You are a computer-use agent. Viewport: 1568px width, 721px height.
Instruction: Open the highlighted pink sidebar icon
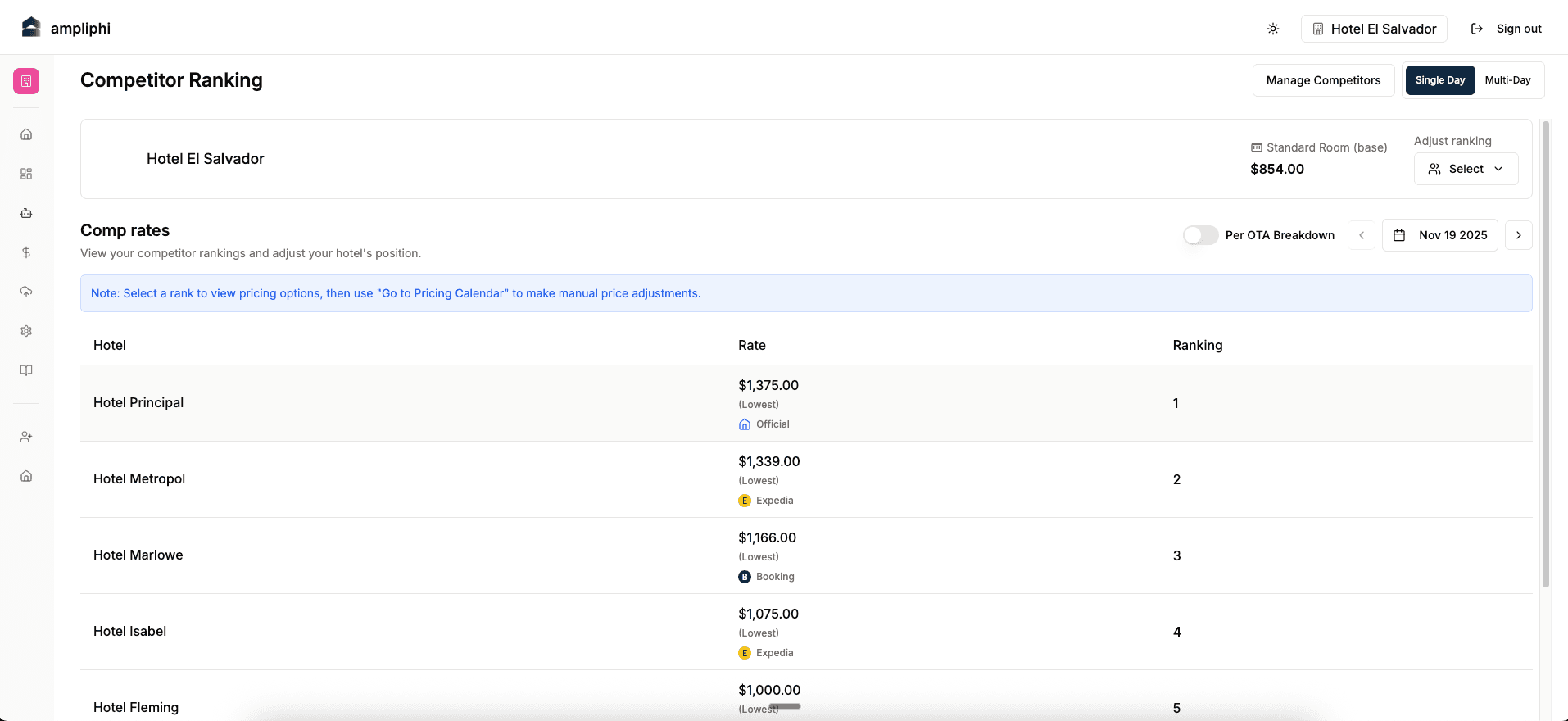(x=26, y=81)
